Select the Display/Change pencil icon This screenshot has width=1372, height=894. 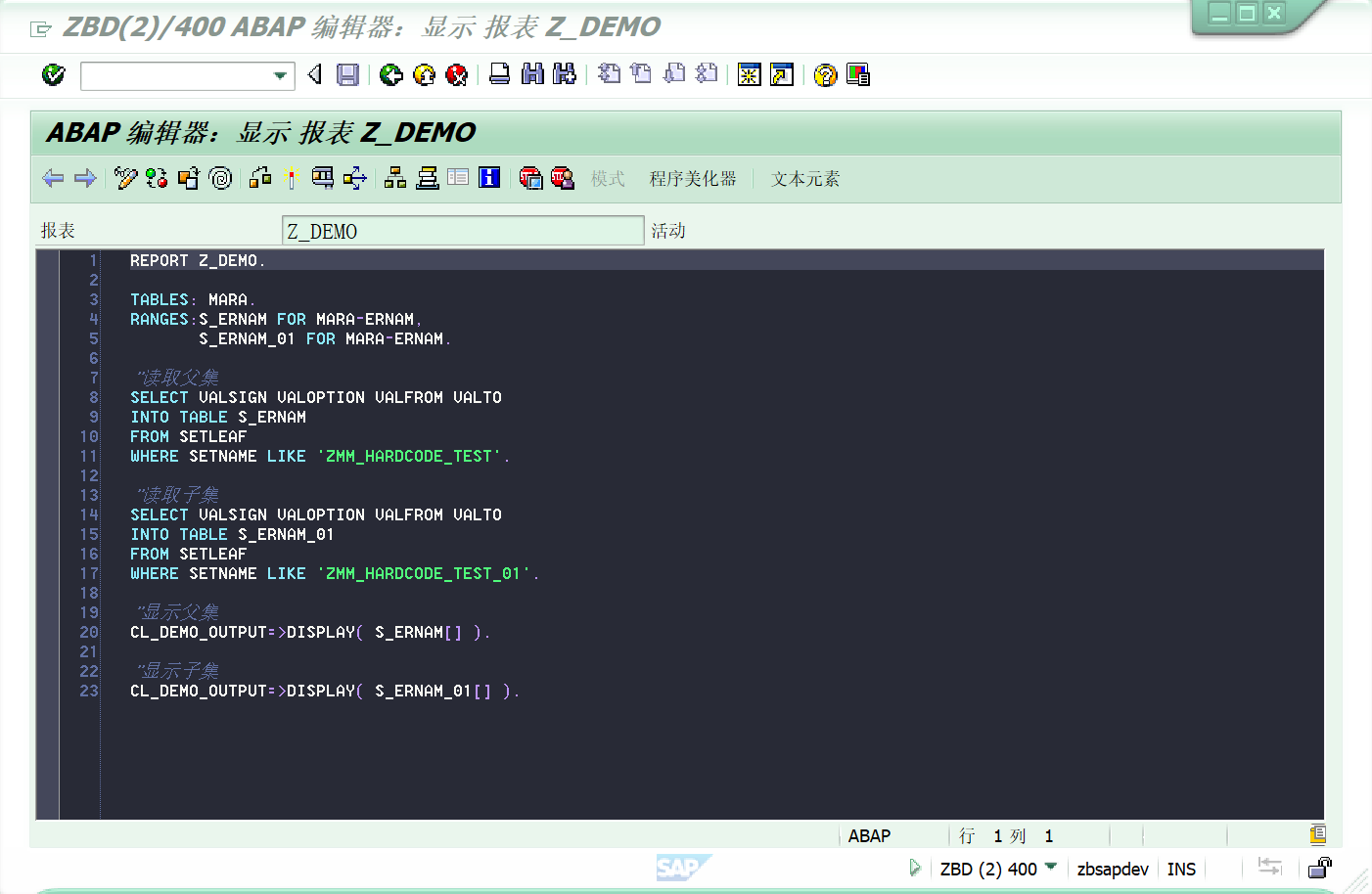pyautogui.click(x=124, y=178)
